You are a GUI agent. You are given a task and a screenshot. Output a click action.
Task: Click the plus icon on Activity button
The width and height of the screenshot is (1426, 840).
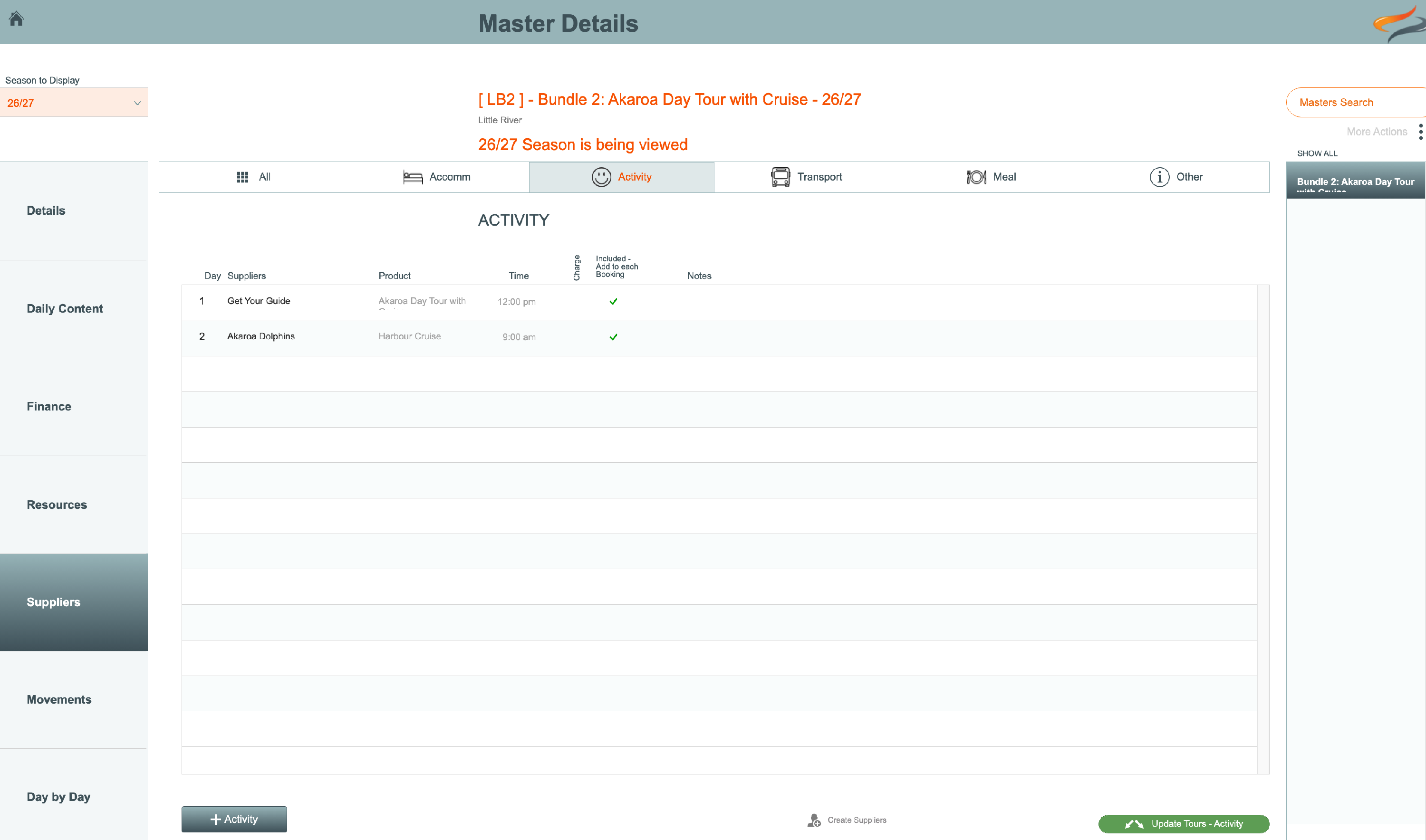tap(215, 819)
